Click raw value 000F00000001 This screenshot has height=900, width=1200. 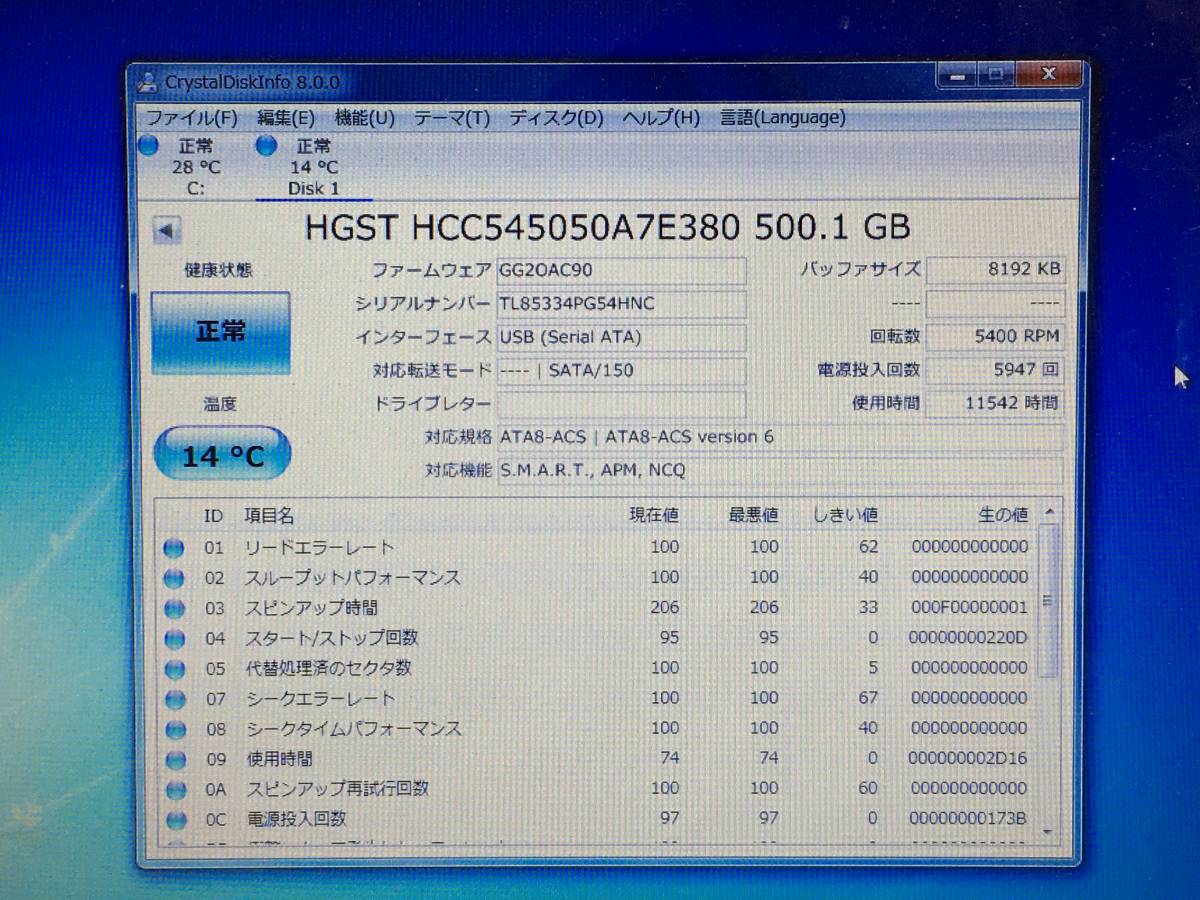970,608
